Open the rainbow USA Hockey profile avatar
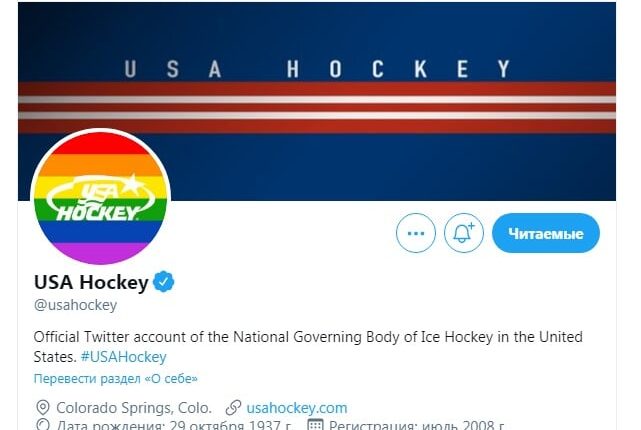641x430 pixels. coord(101,197)
